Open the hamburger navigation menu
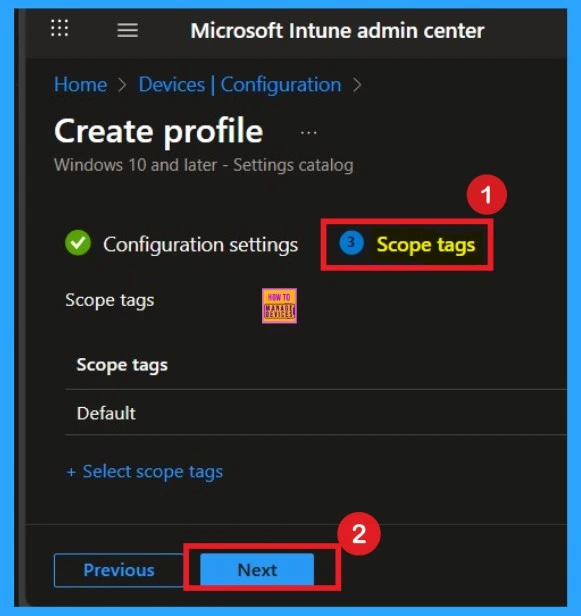581x616 pixels. tap(128, 30)
